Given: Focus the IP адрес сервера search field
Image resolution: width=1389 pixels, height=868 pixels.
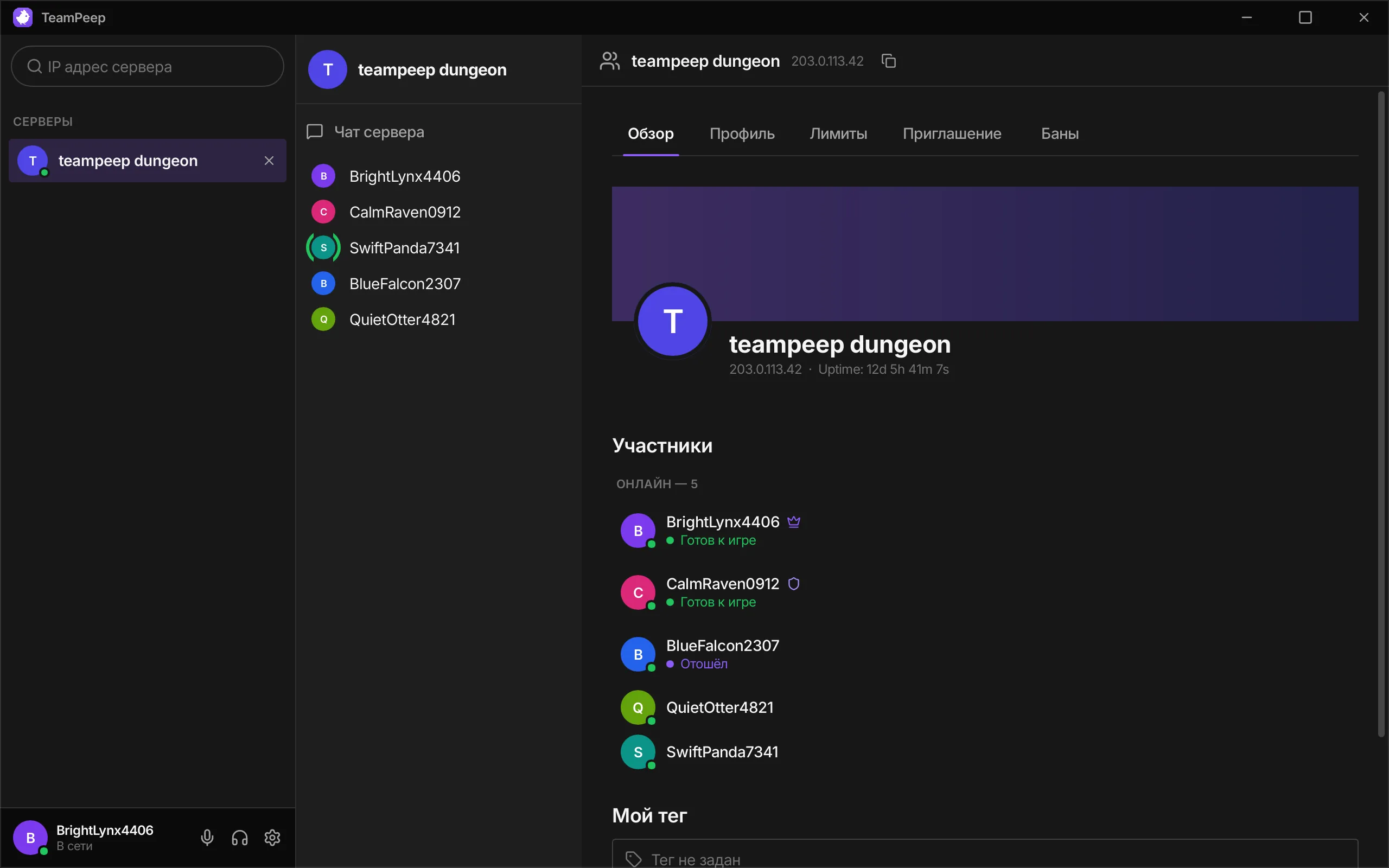Looking at the screenshot, I should (x=148, y=67).
